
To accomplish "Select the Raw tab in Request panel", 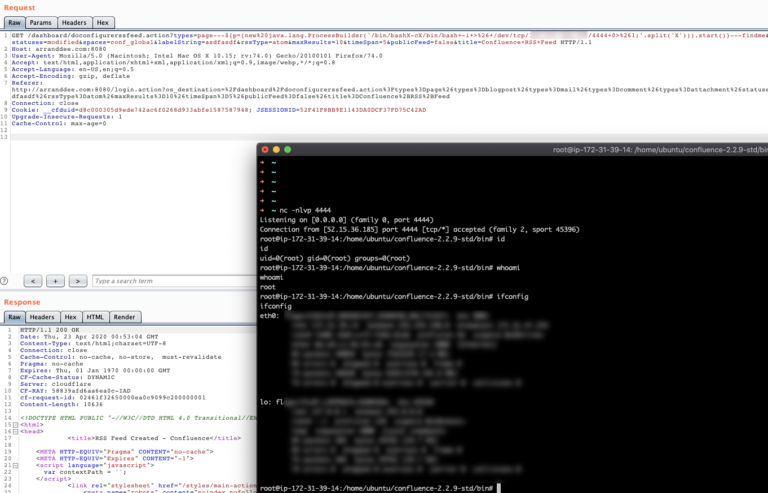I will (x=14, y=21).
